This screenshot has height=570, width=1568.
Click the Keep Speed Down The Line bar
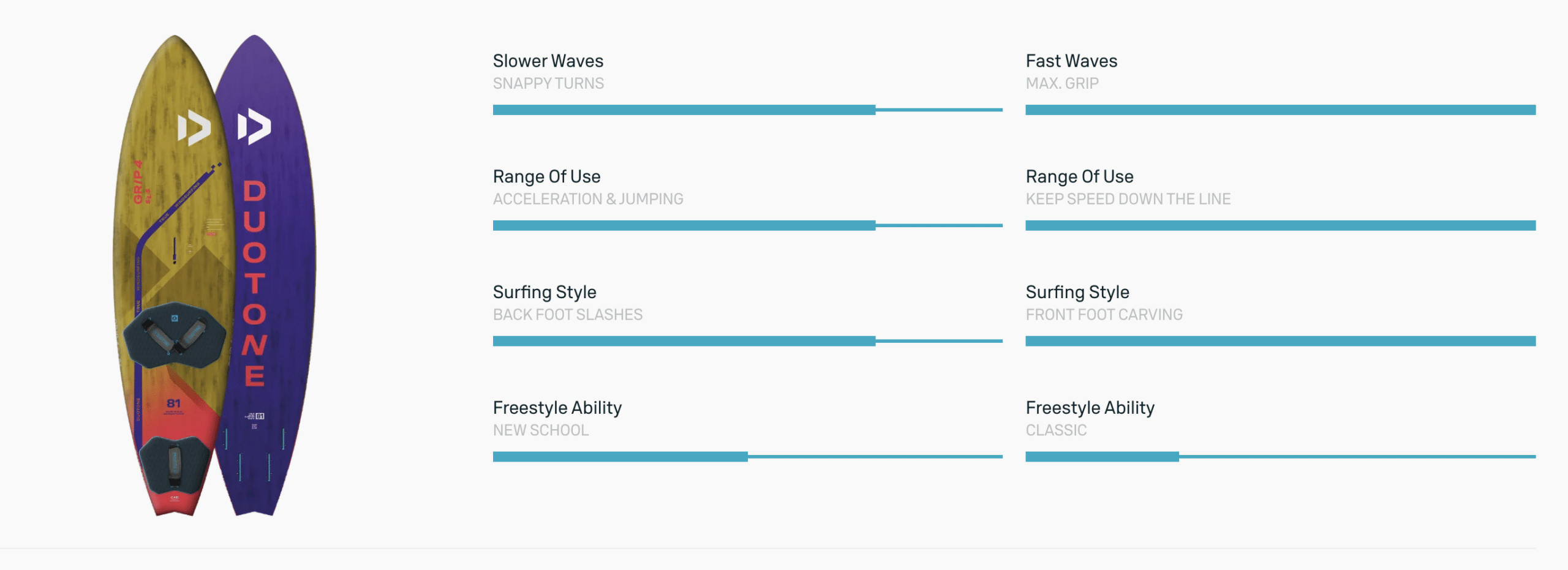1280,226
